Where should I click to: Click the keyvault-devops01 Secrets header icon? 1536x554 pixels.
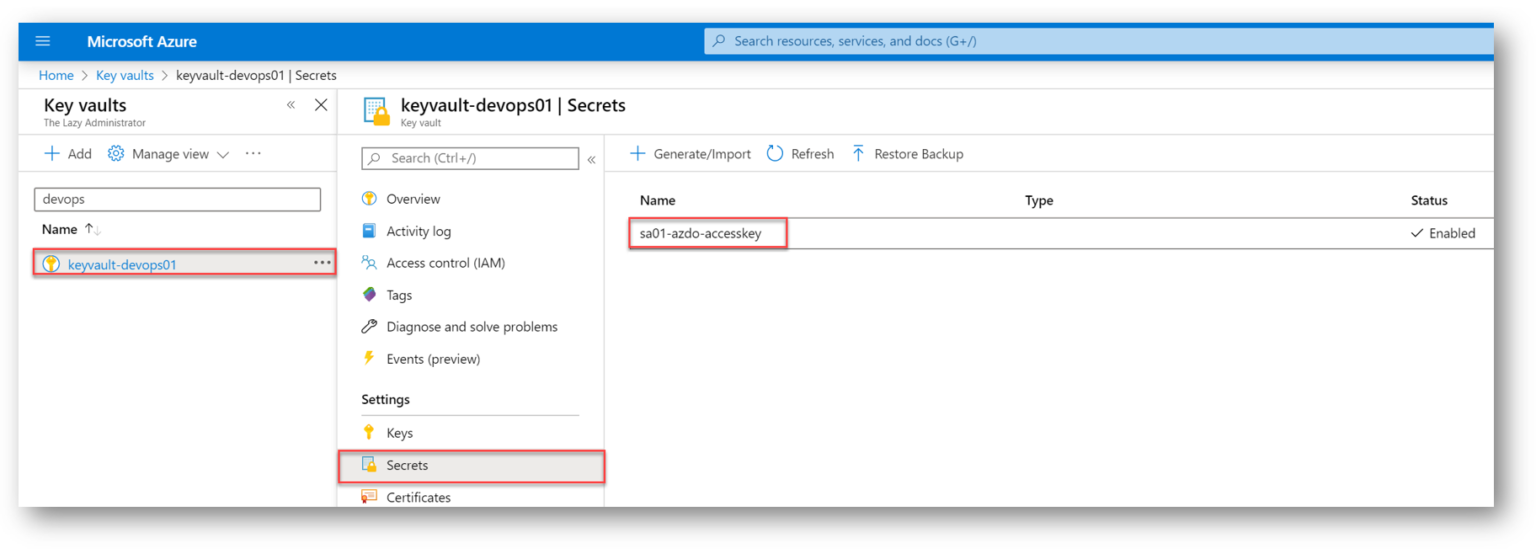pos(376,111)
